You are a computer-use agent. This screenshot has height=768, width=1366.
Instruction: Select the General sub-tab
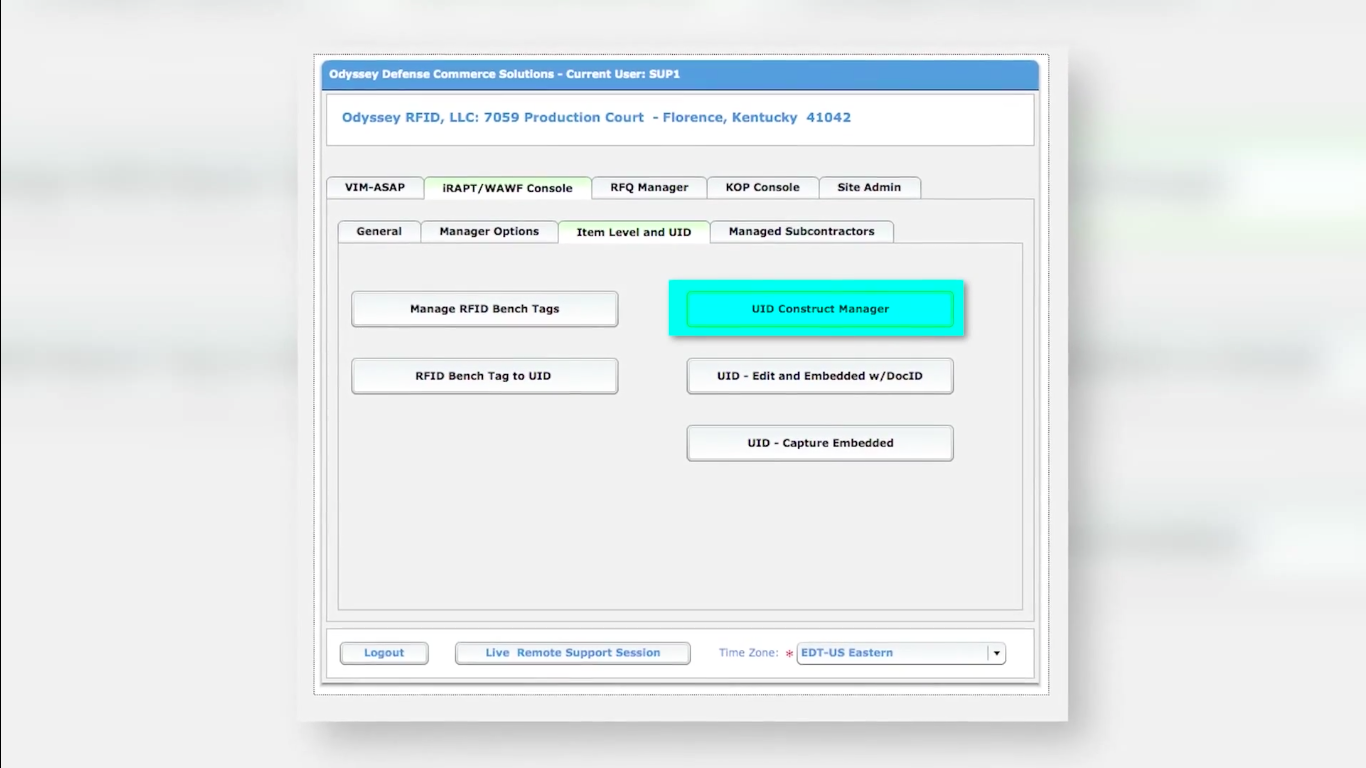pyautogui.click(x=378, y=231)
